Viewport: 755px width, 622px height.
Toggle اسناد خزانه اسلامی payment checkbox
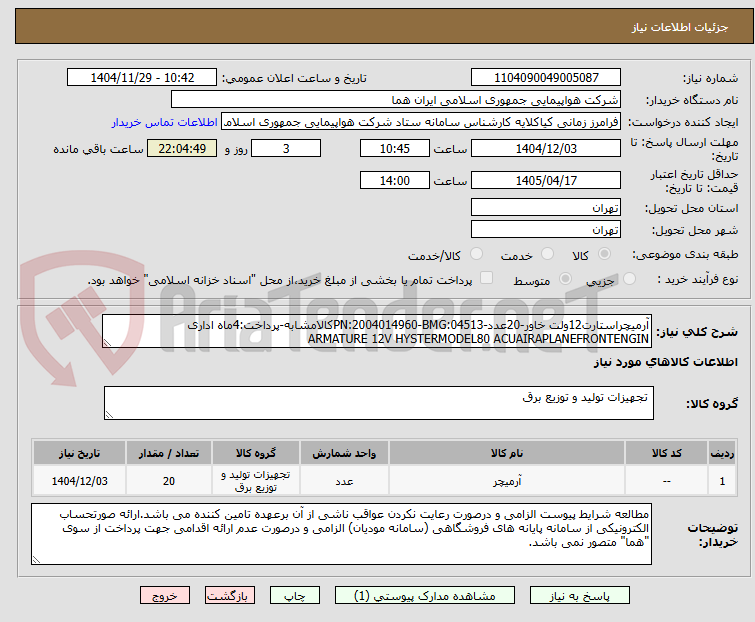point(486,278)
